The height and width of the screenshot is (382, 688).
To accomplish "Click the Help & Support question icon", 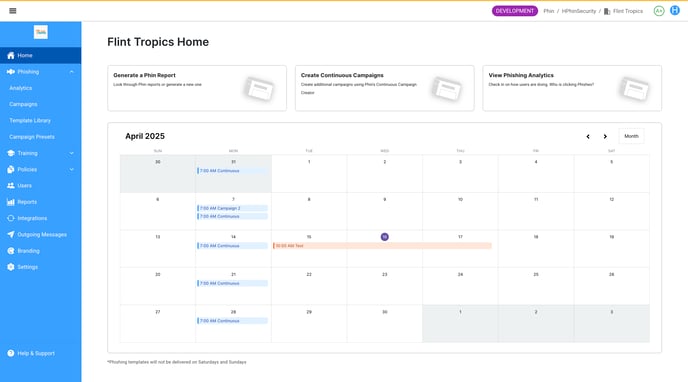I will click(x=11, y=353).
